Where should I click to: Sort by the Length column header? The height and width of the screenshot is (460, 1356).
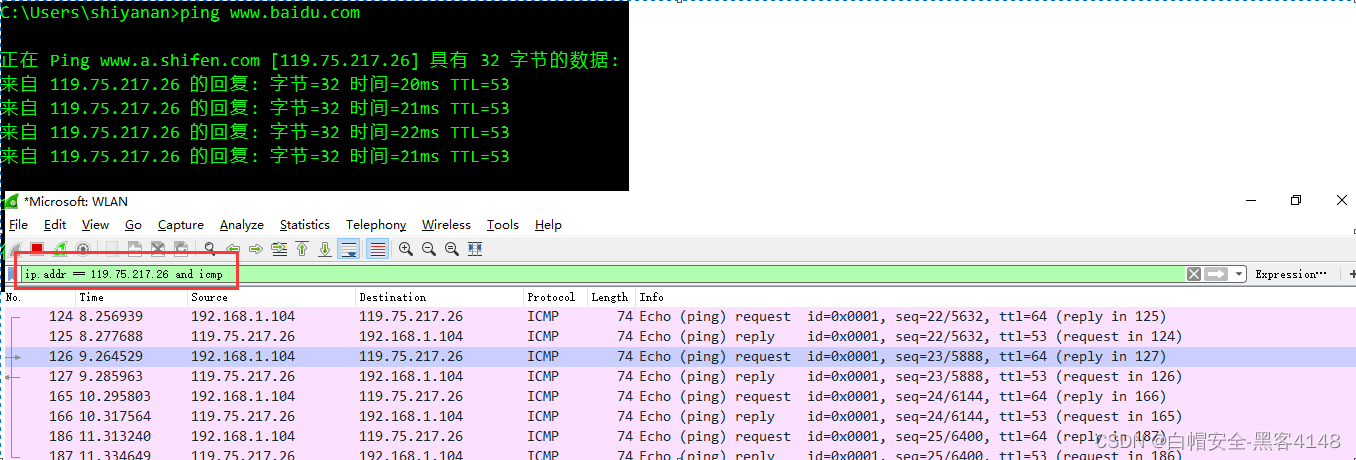[611, 297]
